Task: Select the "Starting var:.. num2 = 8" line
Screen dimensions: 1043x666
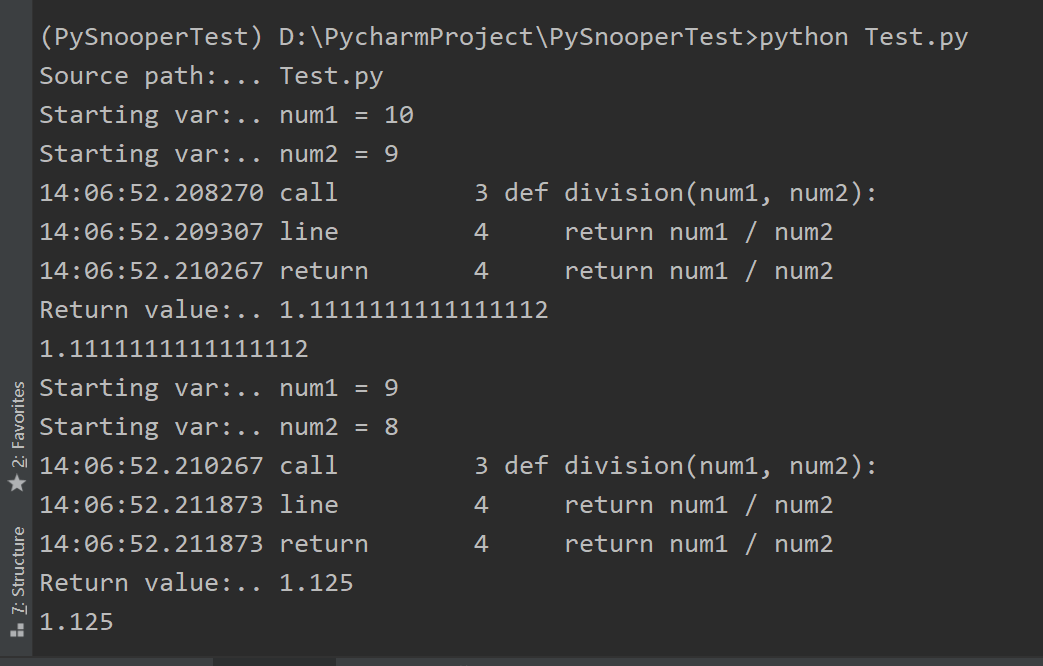Action: point(219,427)
